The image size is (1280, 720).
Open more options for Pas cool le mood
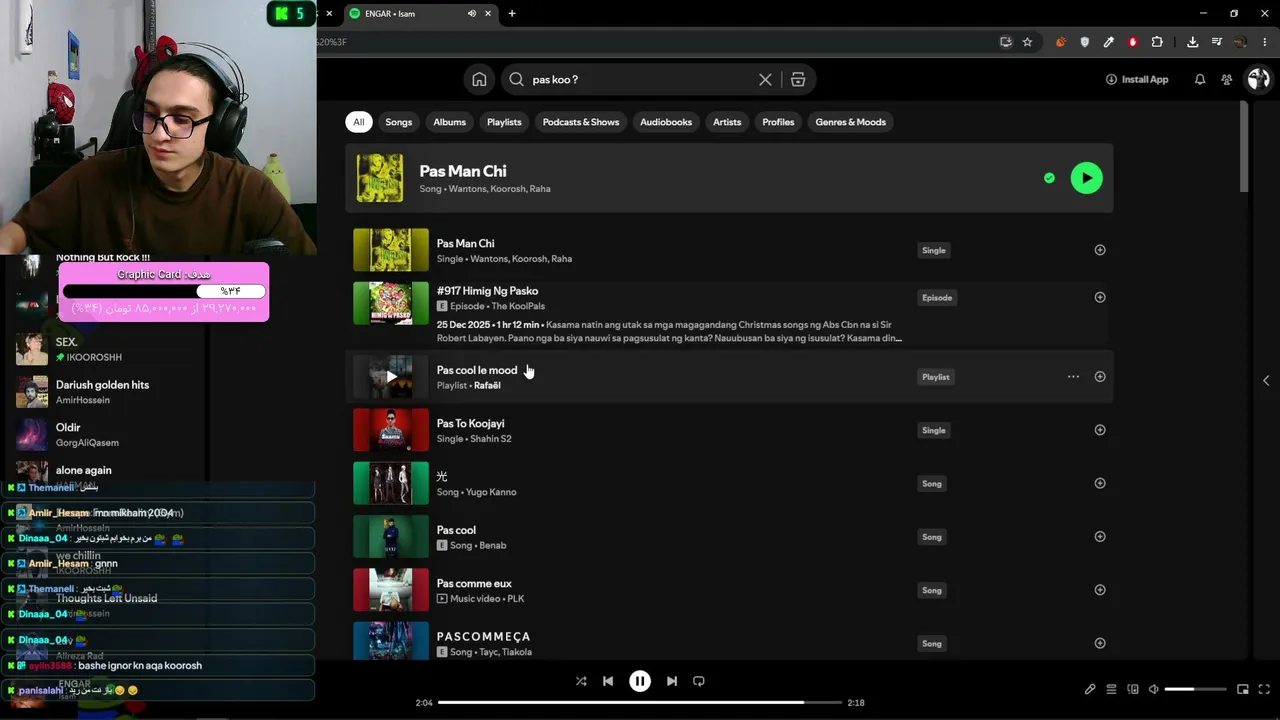point(1073,377)
